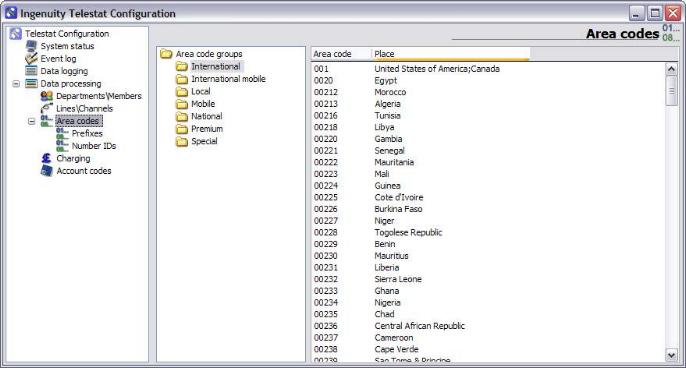Screen dimensions: 686x368
Task: Minimize the Telestat Configuration window
Action: click(x=637, y=13)
